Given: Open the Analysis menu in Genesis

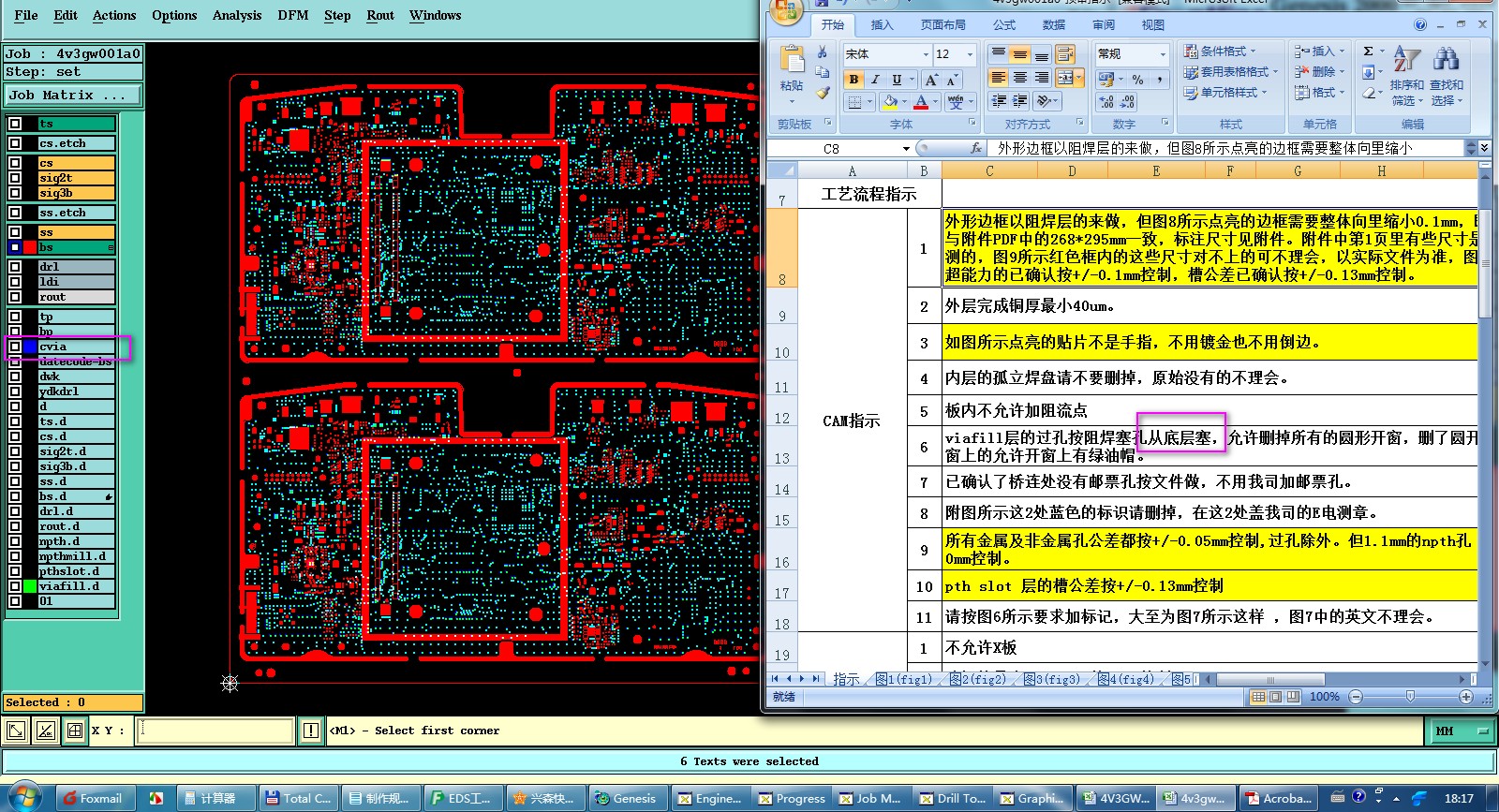Looking at the screenshot, I should click(x=237, y=15).
